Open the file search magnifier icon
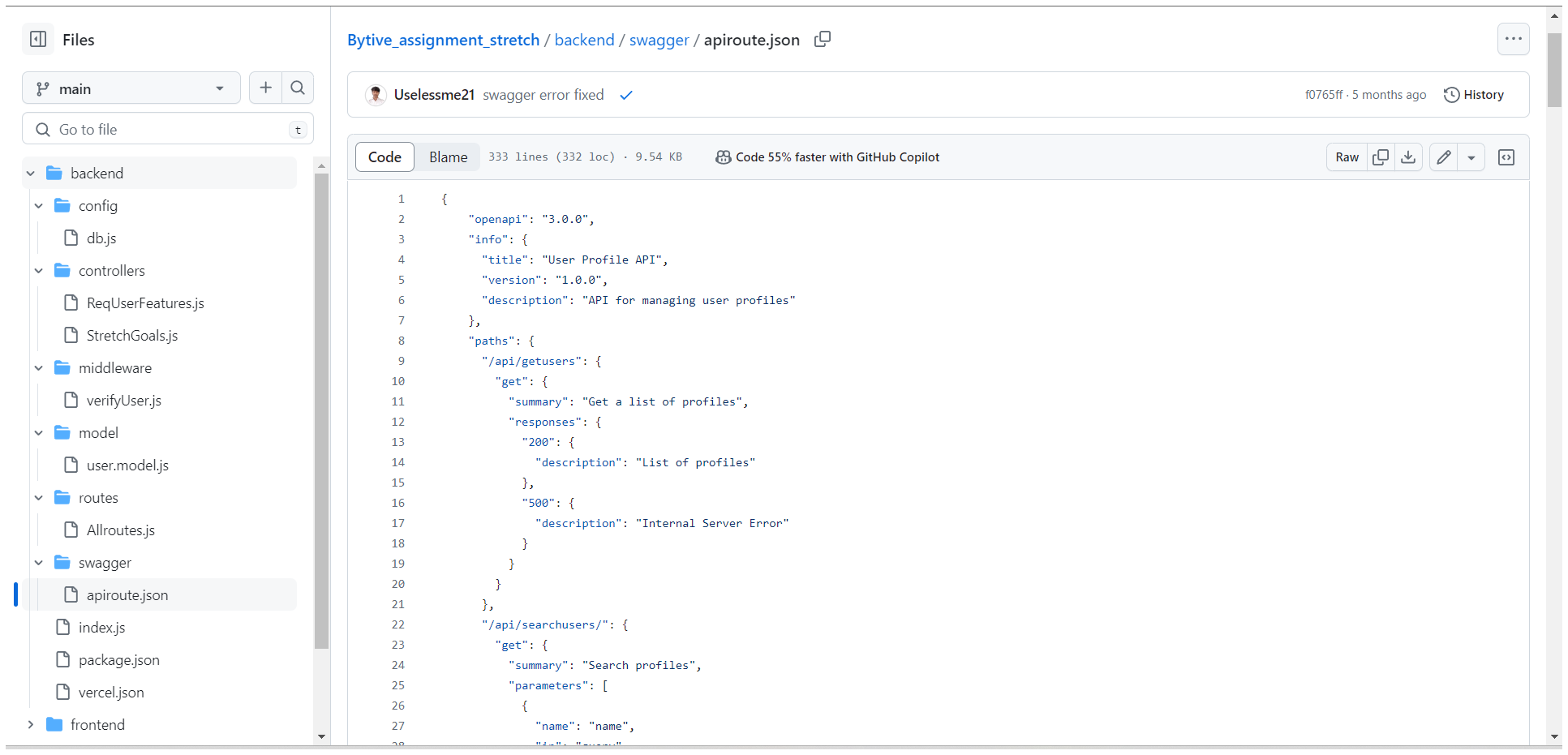Screen dimensions: 1568x755 coord(298,88)
